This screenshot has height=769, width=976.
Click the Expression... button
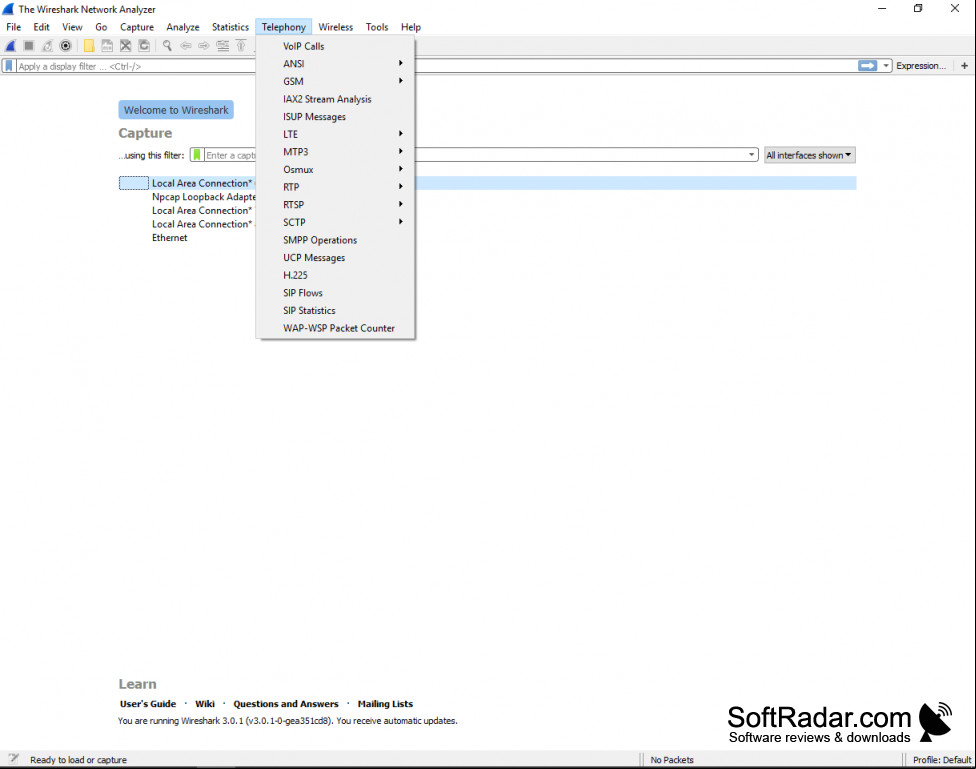tap(921, 66)
